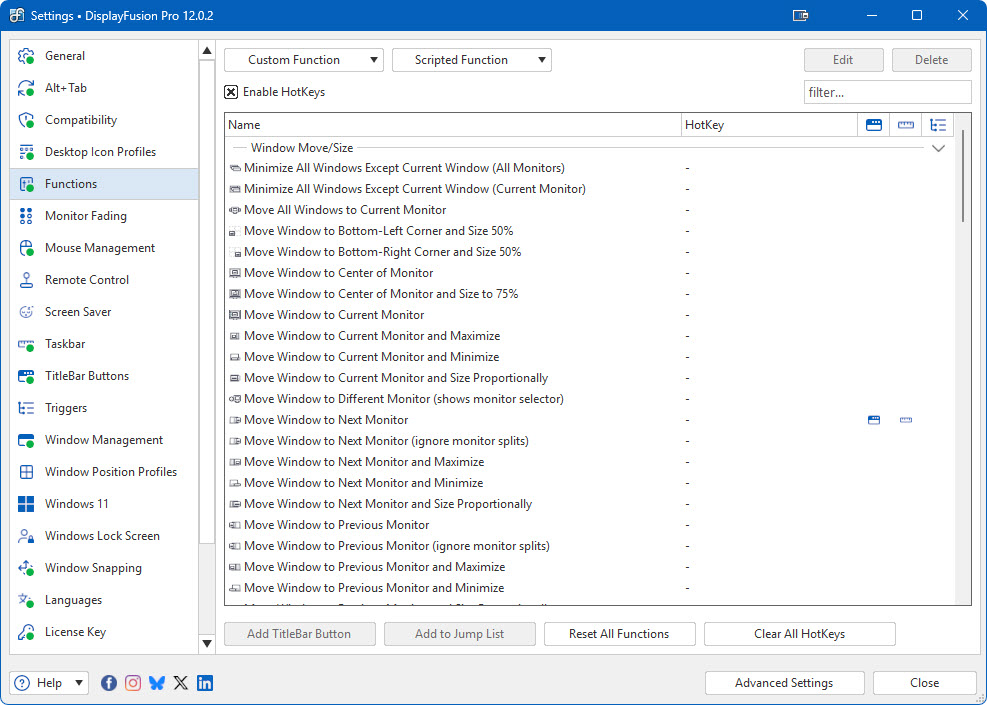
Task: Switch to the Monitor Fading settings page
Action: pyautogui.click(x=85, y=216)
